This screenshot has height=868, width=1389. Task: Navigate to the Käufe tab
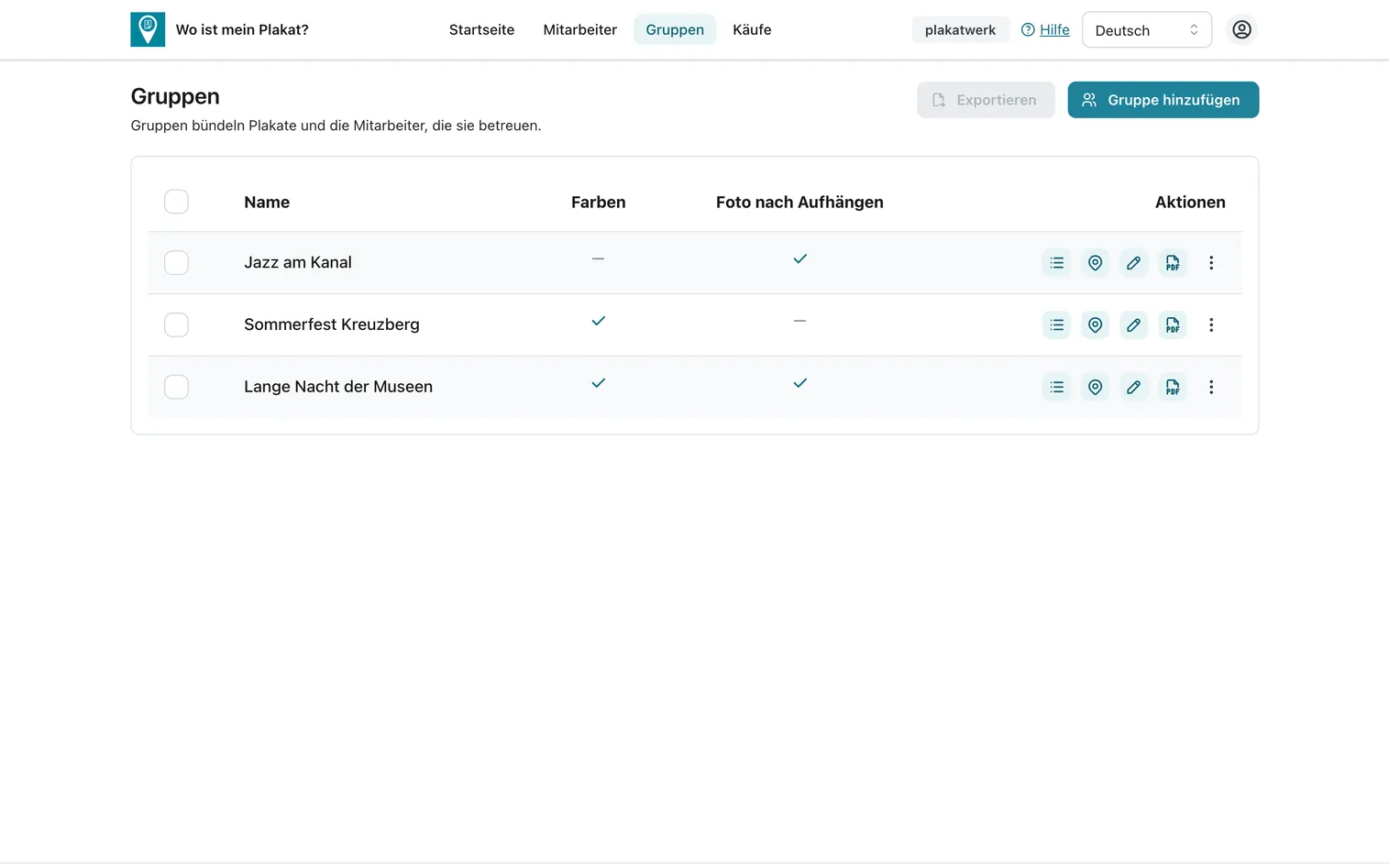(752, 29)
